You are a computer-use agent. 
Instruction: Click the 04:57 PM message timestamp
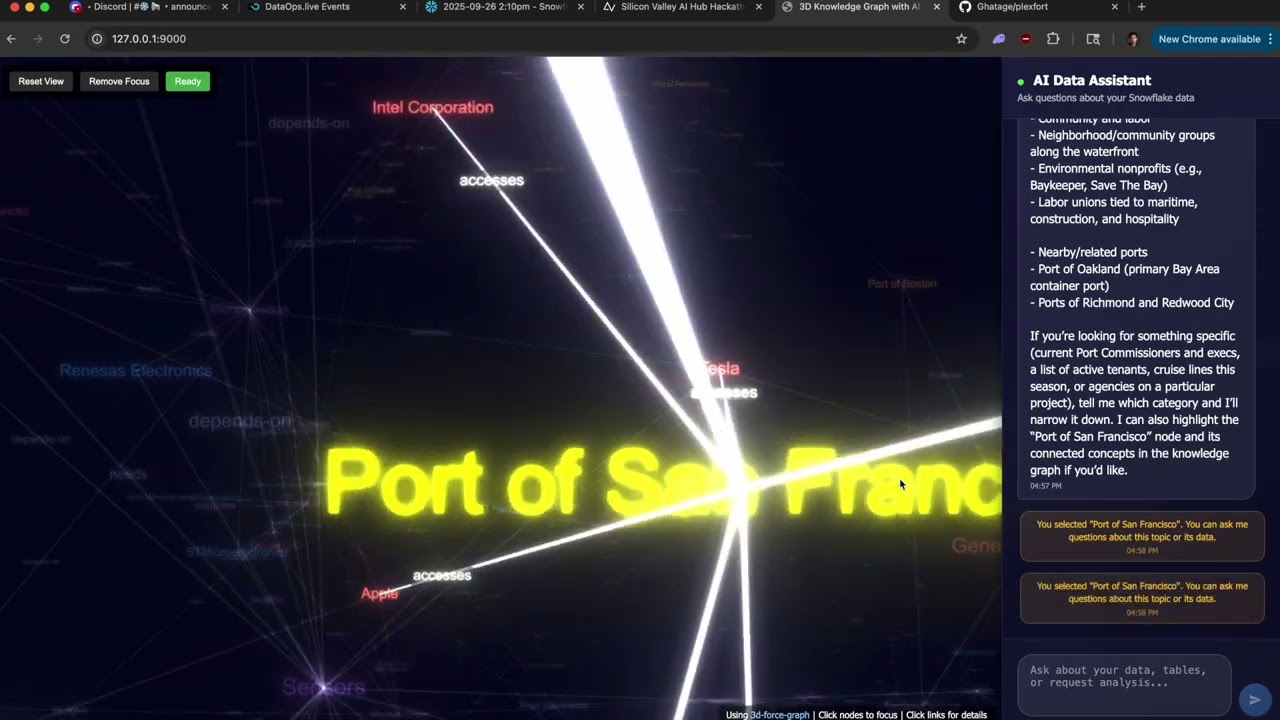(1045, 486)
